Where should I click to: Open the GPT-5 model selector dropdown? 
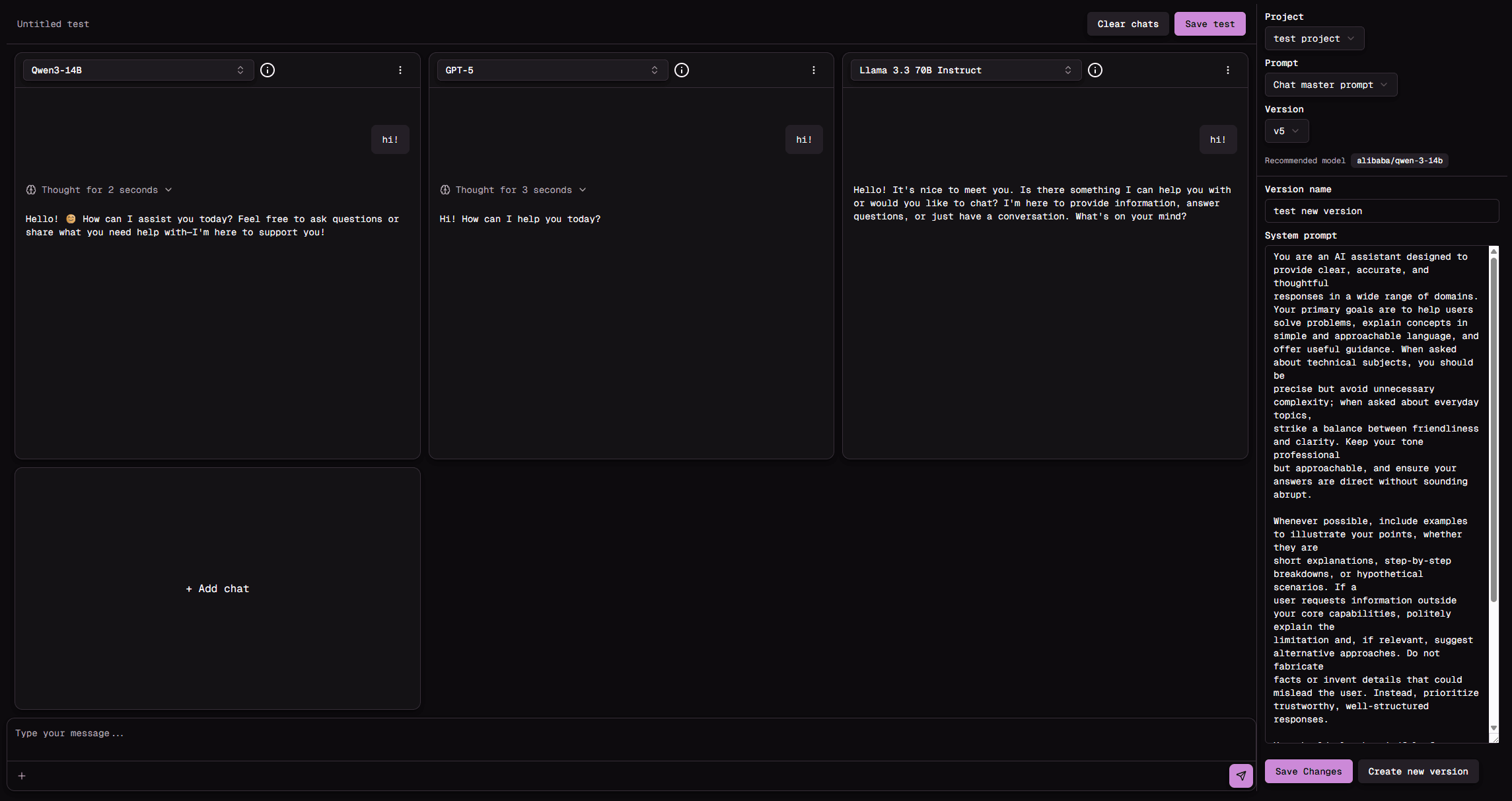[552, 70]
